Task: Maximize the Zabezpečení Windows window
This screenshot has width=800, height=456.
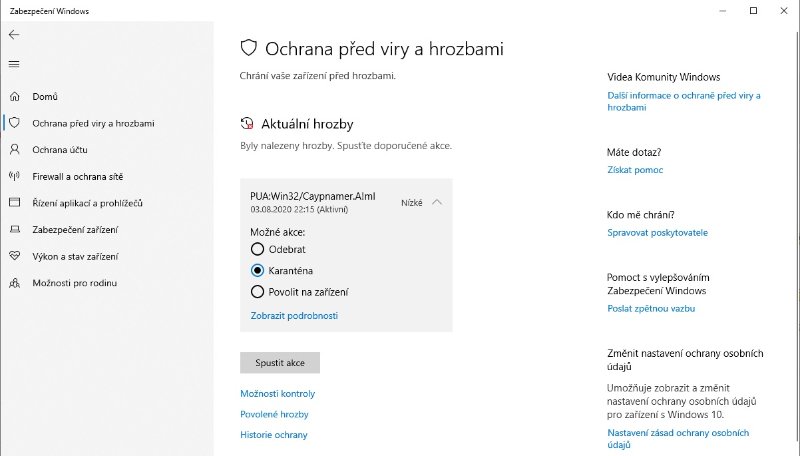Action: click(753, 11)
